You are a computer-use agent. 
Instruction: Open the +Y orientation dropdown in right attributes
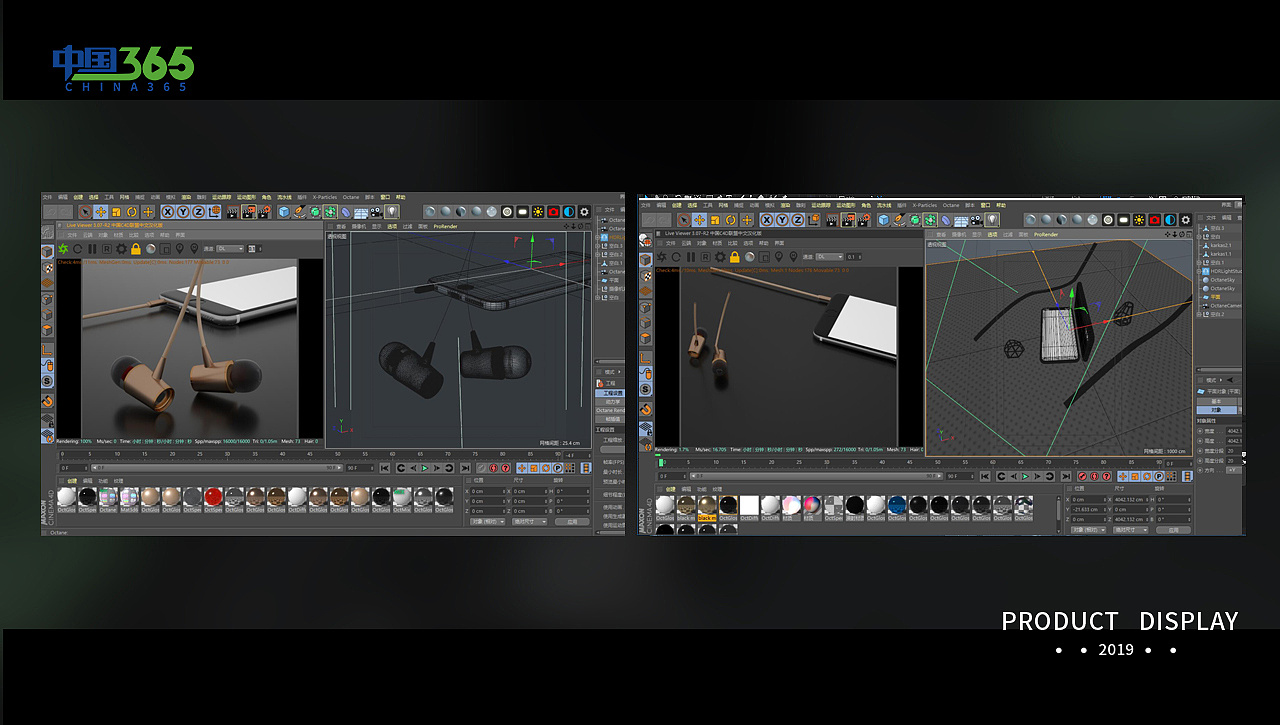pos(1234,470)
